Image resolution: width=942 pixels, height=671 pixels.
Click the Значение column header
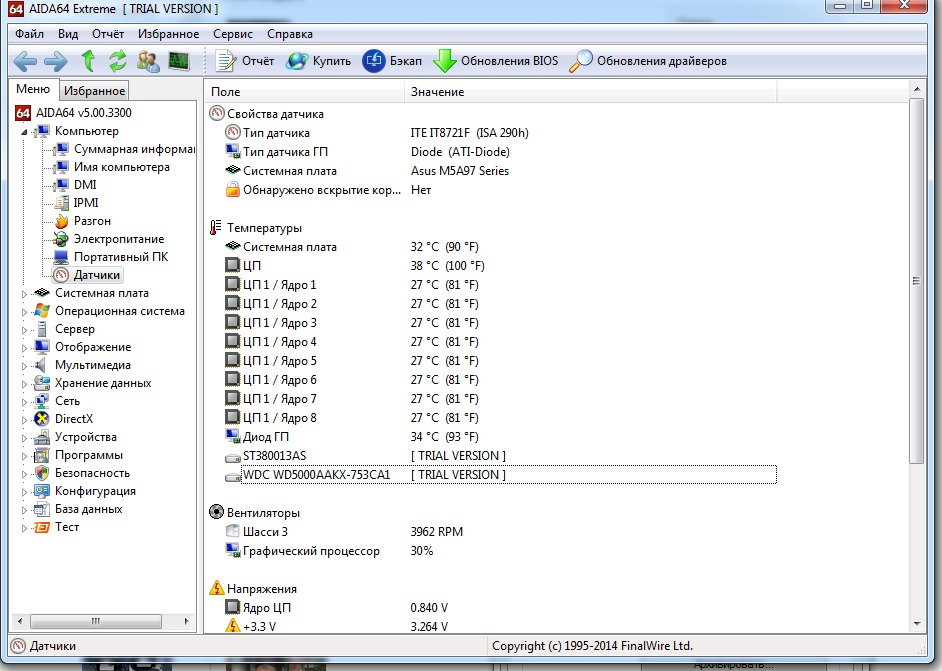(x=438, y=92)
